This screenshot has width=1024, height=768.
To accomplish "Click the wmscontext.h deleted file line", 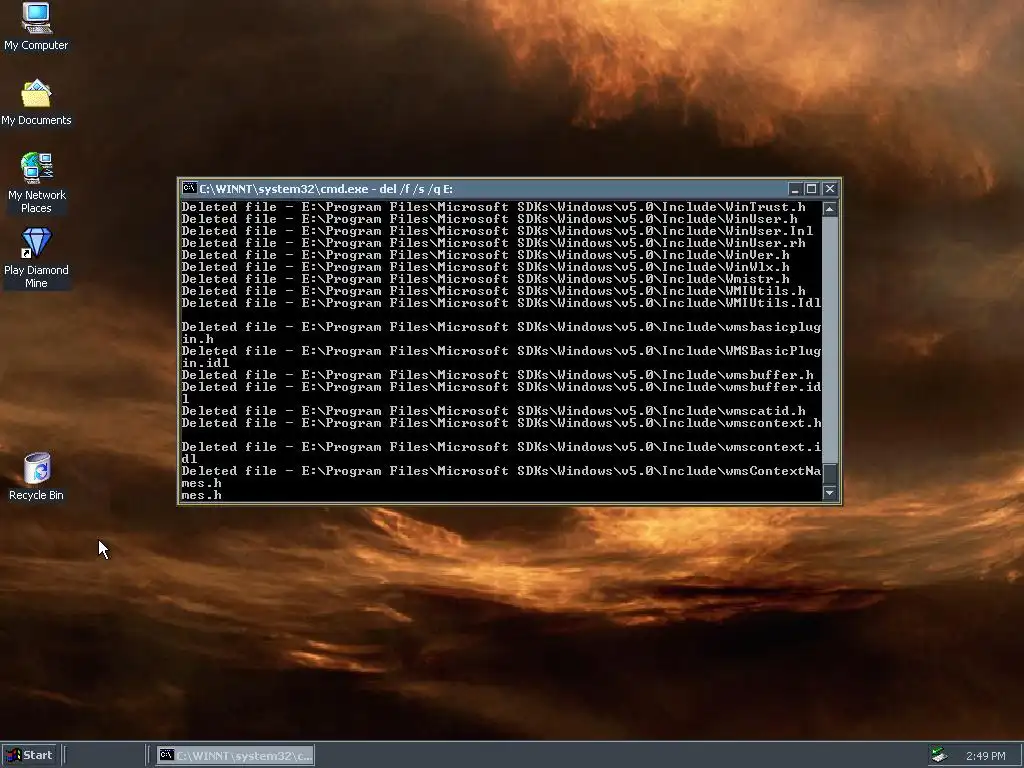I will point(502,423).
